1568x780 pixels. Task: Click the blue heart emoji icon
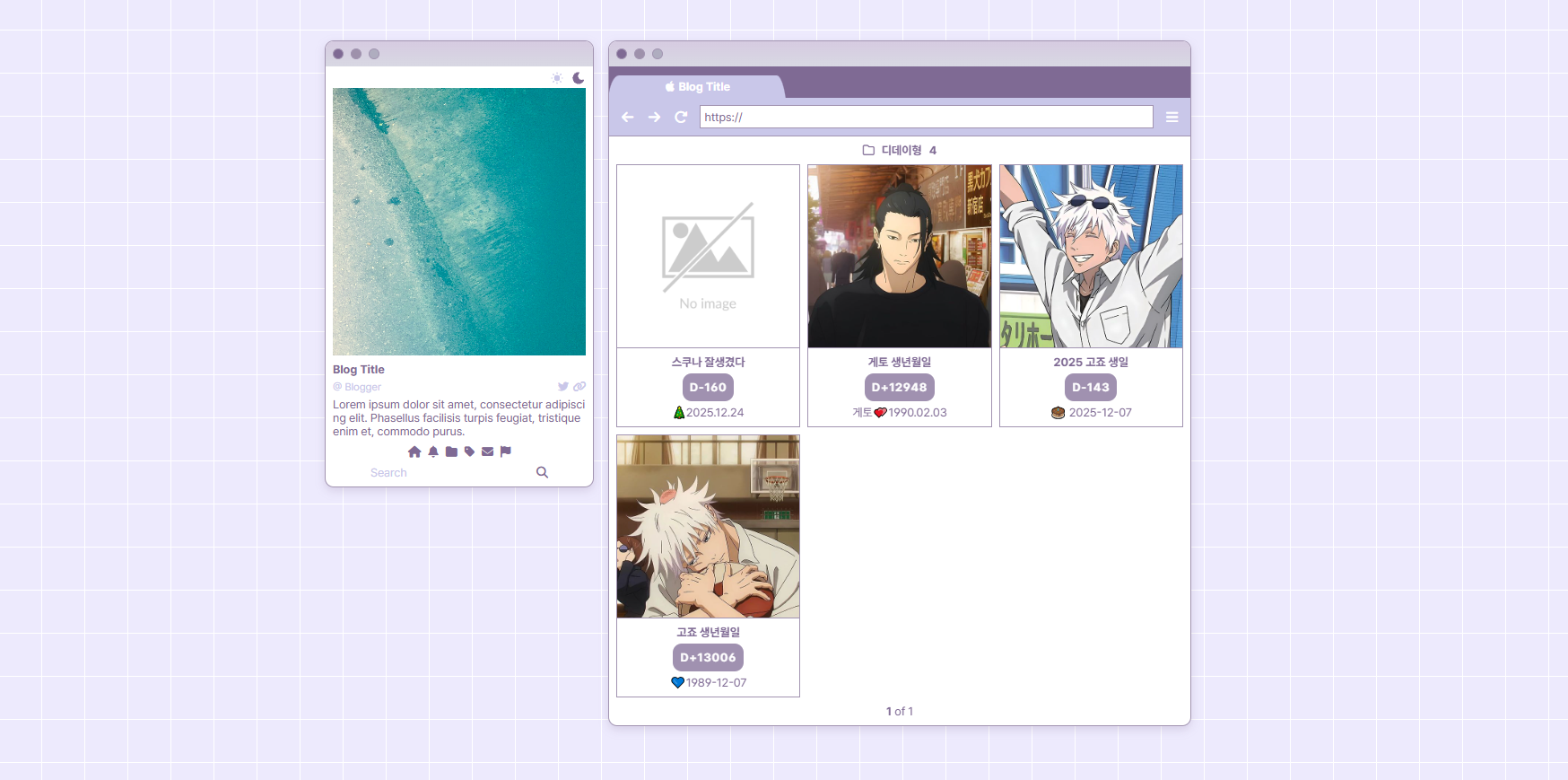coord(678,683)
